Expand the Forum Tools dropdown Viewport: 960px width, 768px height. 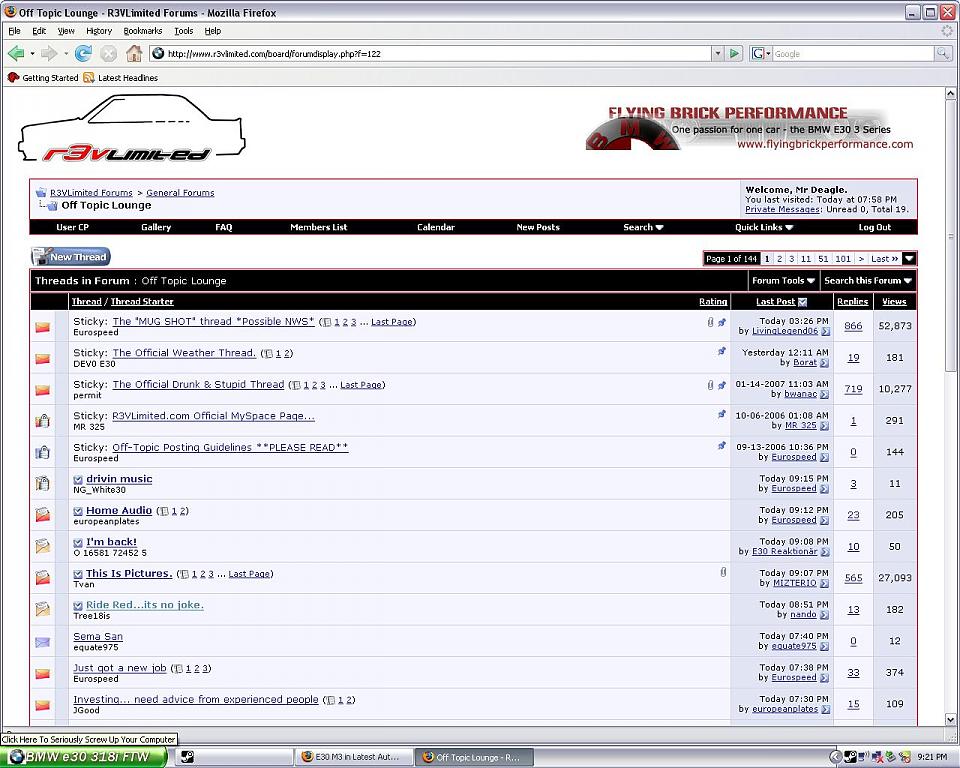(x=783, y=281)
